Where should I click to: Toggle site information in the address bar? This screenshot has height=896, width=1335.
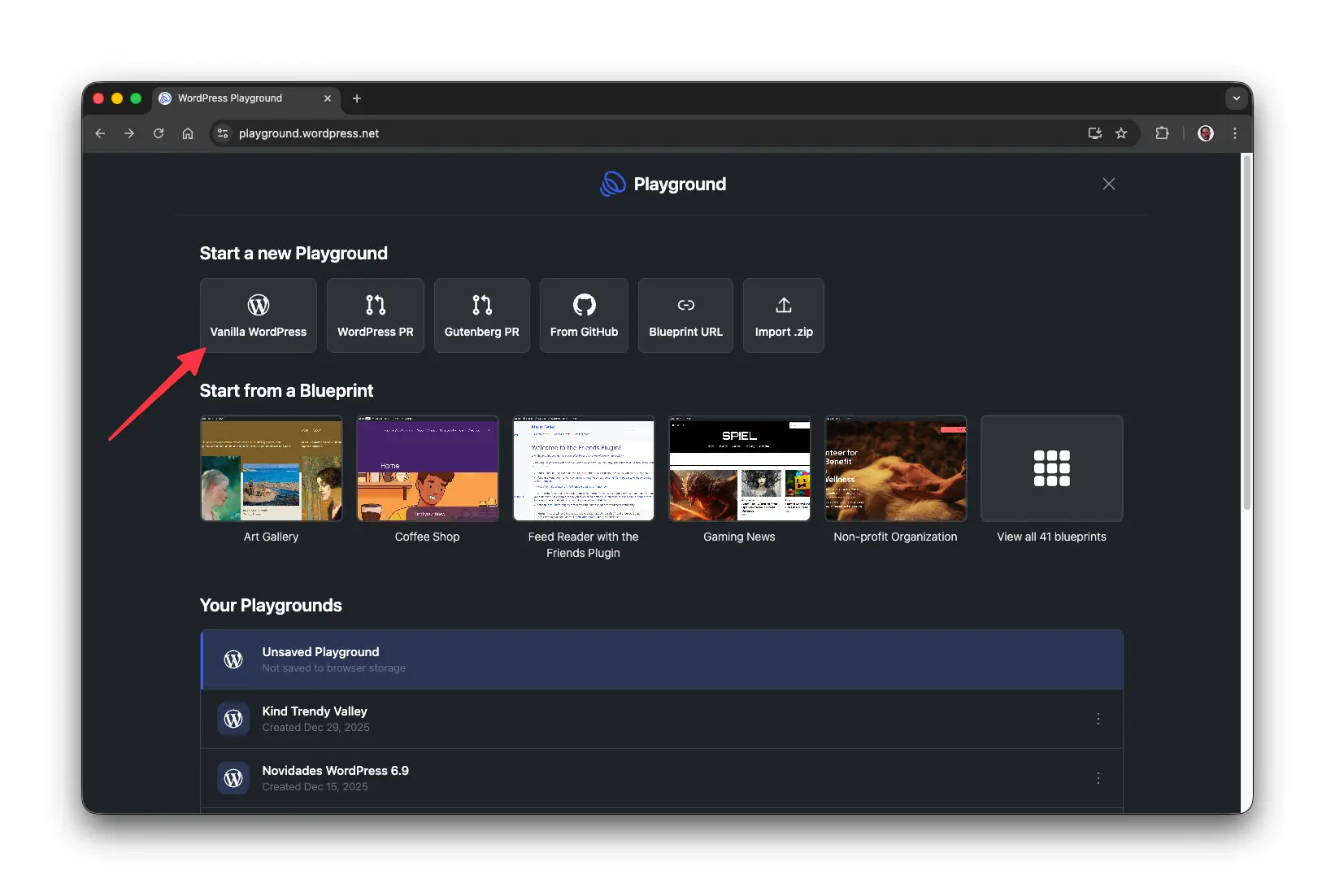click(x=222, y=133)
